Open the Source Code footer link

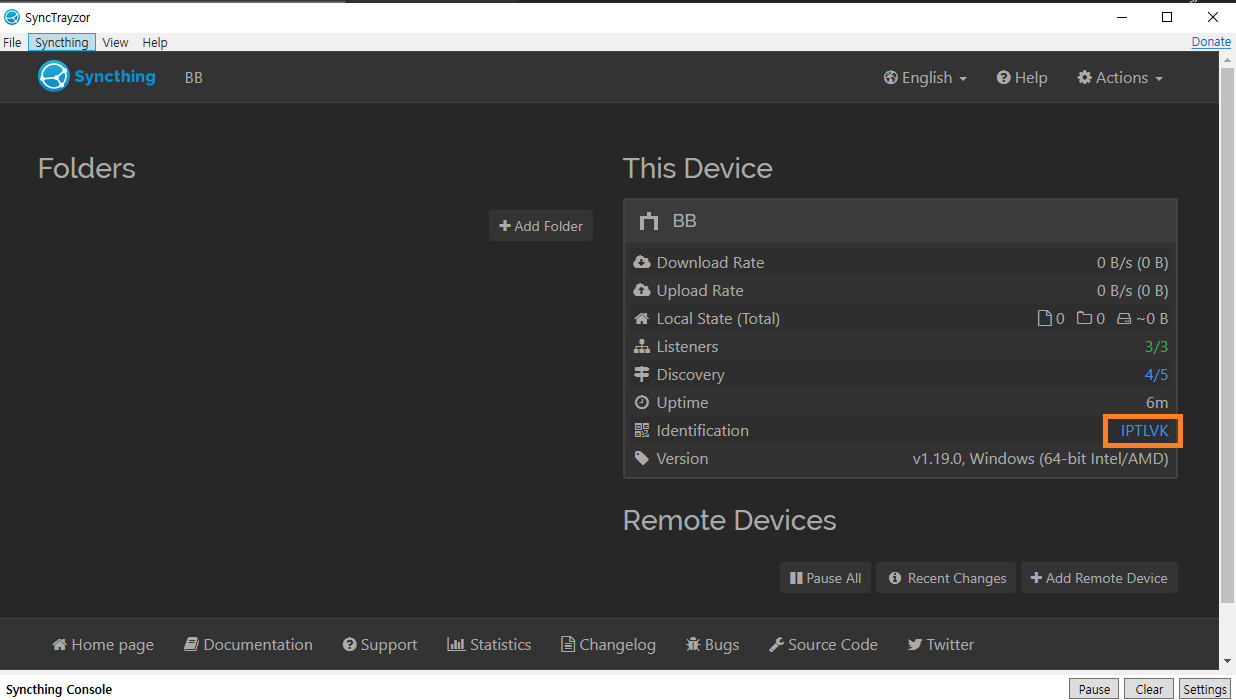pos(823,644)
